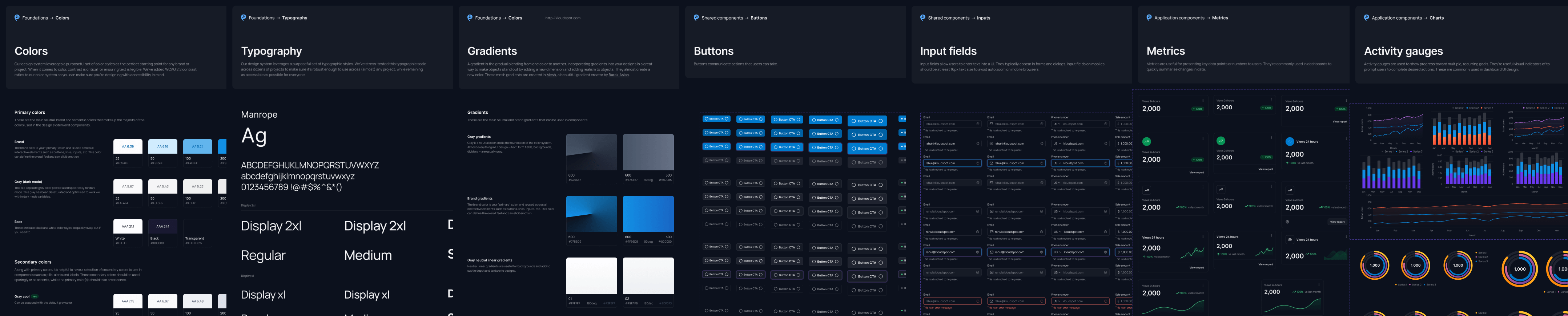Image resolution: width=1568 pixels, height=316 pixels.
Task: Select Gray cool swatch labeled AAA 7.15
Action: pyautogui.click(x=128, y=301)
